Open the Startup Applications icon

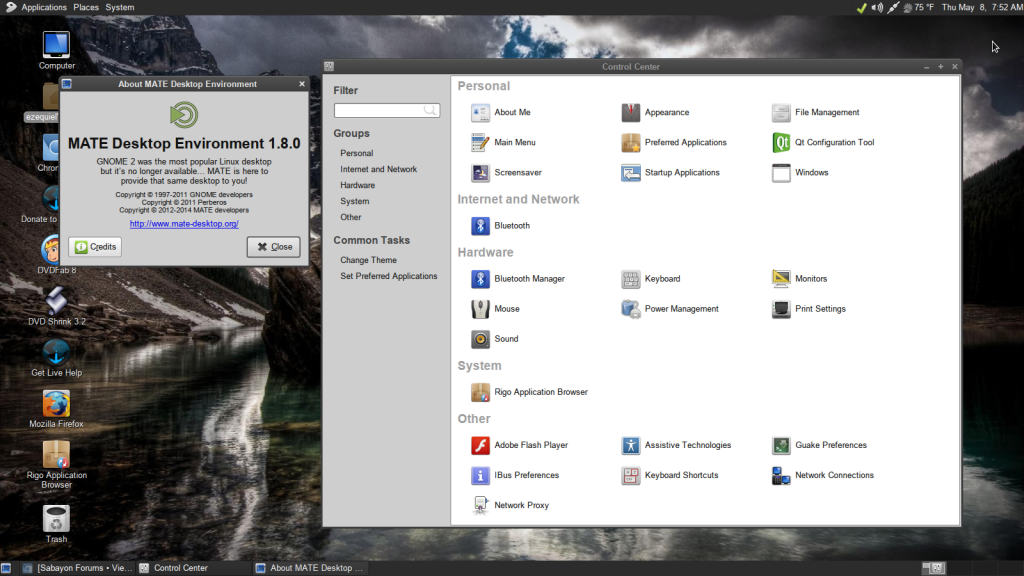coord(630,172)
